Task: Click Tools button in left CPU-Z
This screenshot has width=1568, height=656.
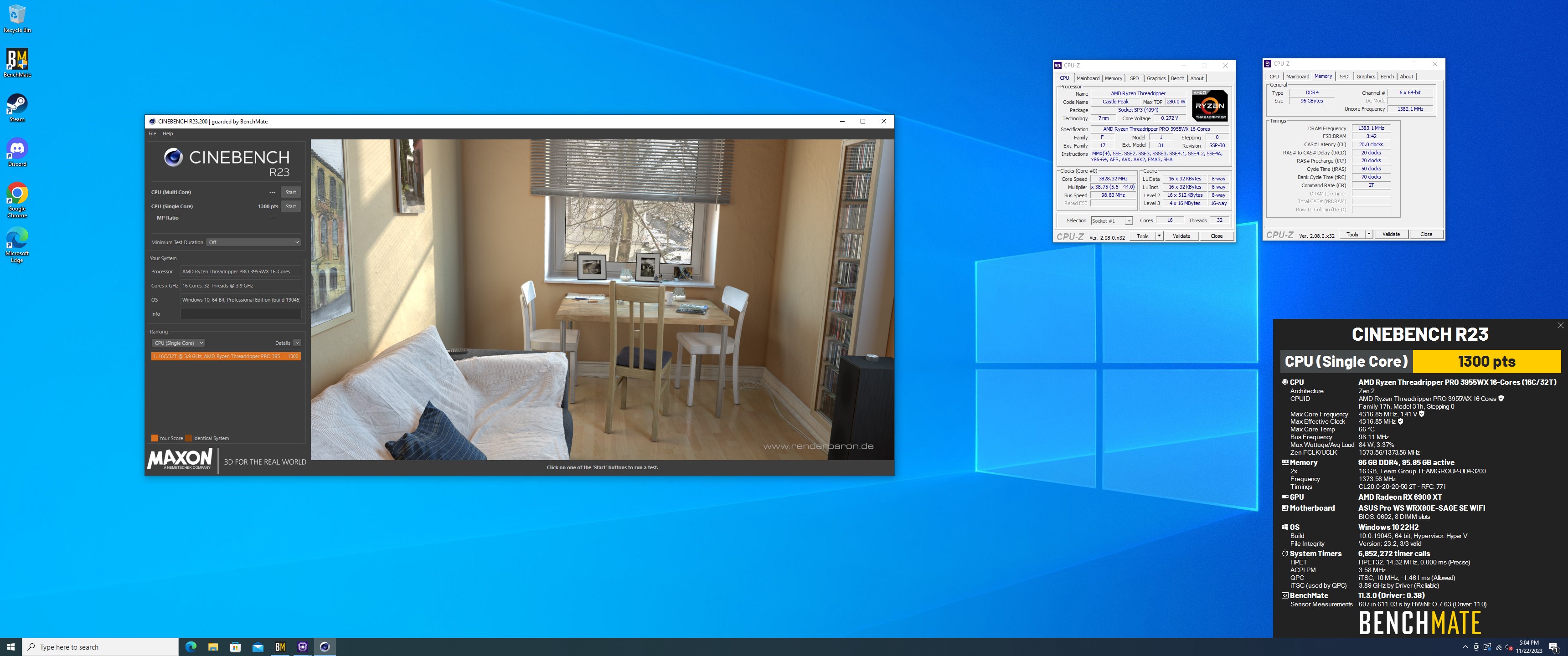Action: tap(1143, 236)
